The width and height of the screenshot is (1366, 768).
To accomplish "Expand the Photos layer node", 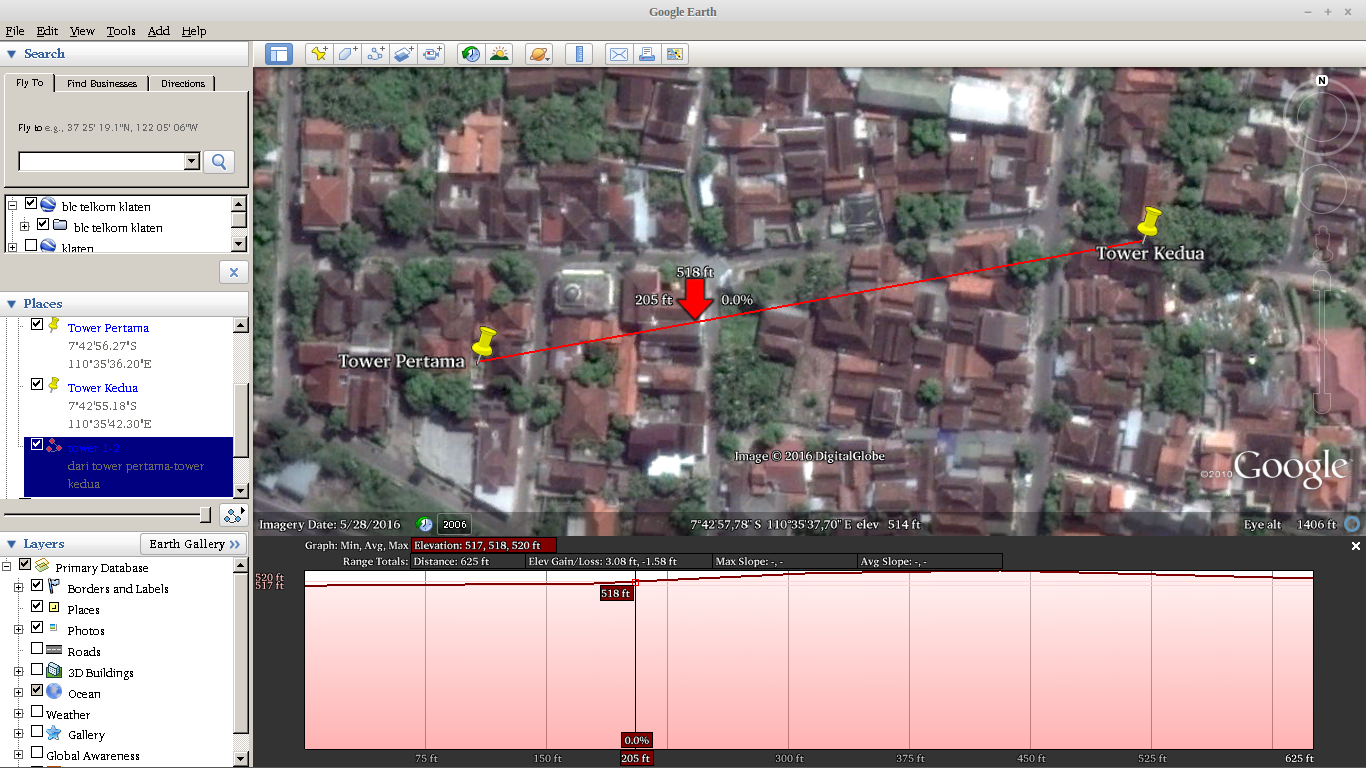I will click(x=18, y=629).
